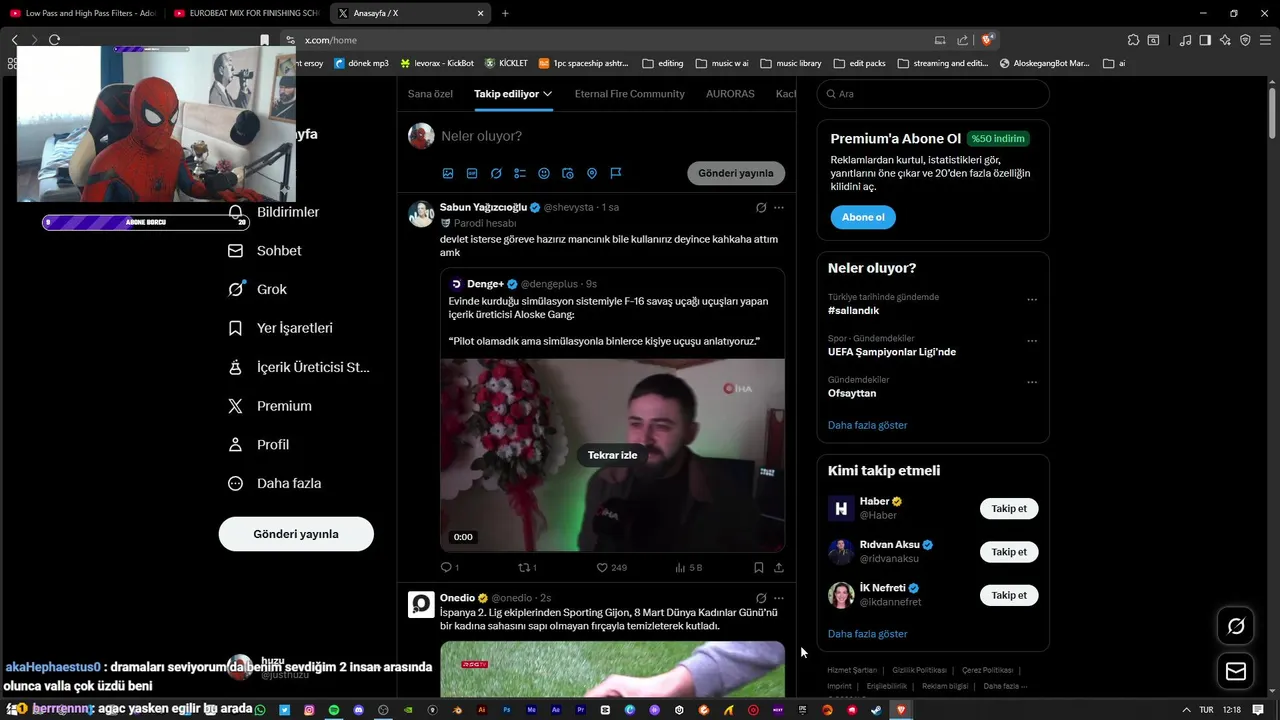Ask Grok about the Onedio post
Viewport: 1280px width, 720px height.
[x=761, y=598]
